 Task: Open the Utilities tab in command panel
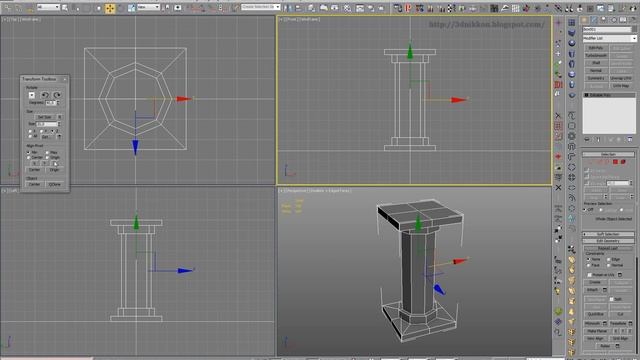pyautogui.click(x=632, y=20)
